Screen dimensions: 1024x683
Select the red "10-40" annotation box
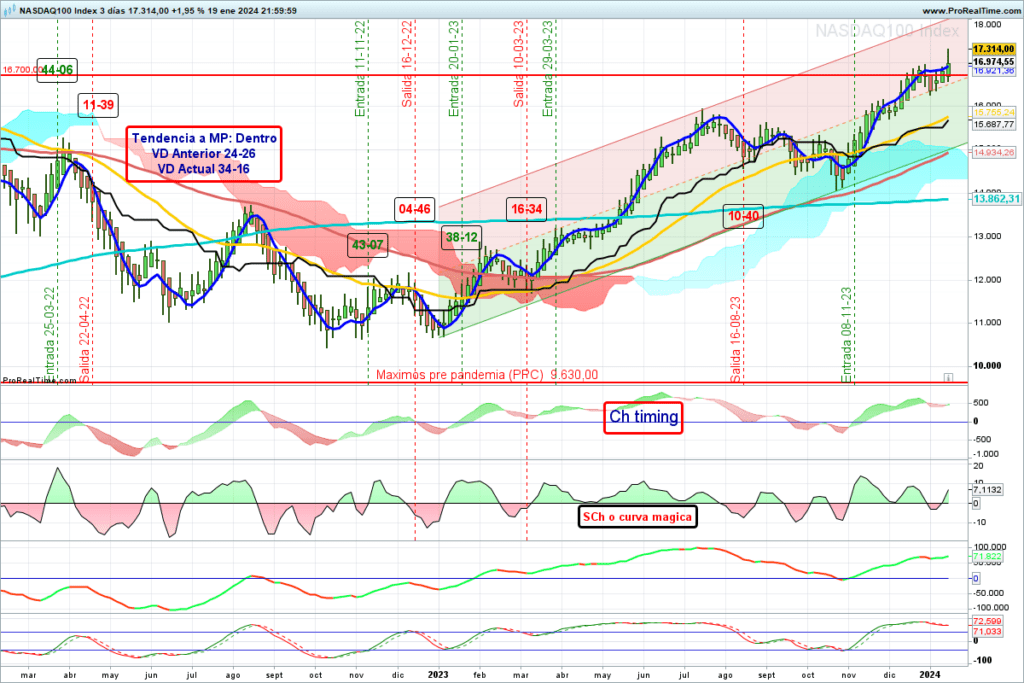tap(744, 216)
